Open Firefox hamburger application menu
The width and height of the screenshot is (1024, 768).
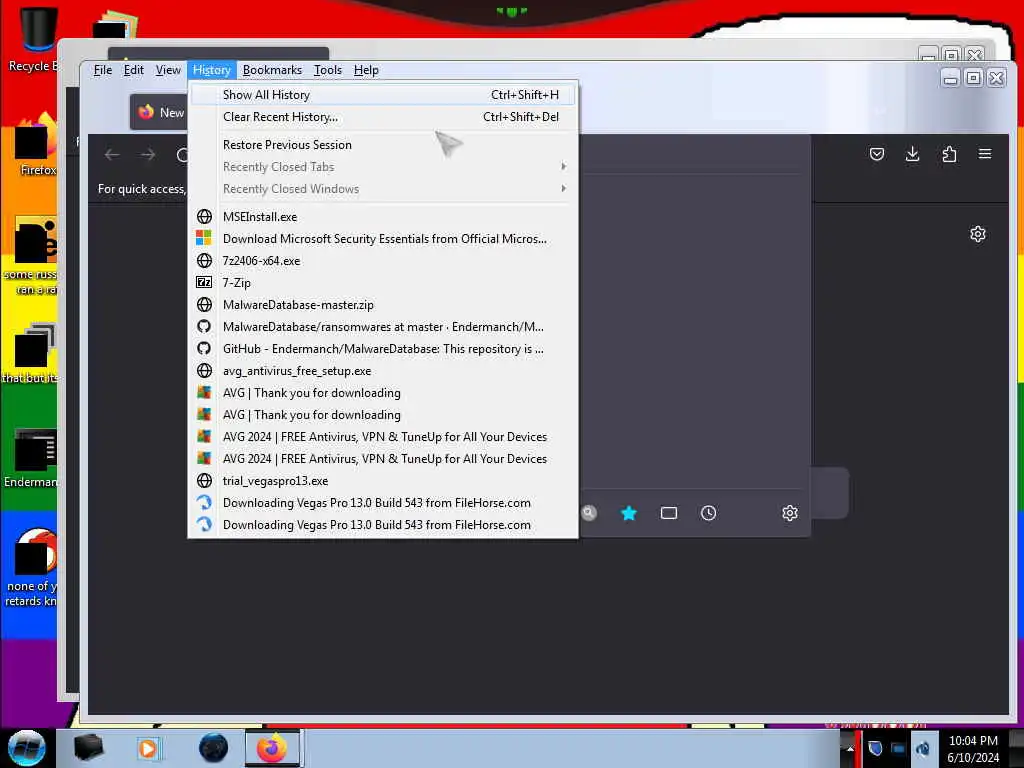coord(985,154)
